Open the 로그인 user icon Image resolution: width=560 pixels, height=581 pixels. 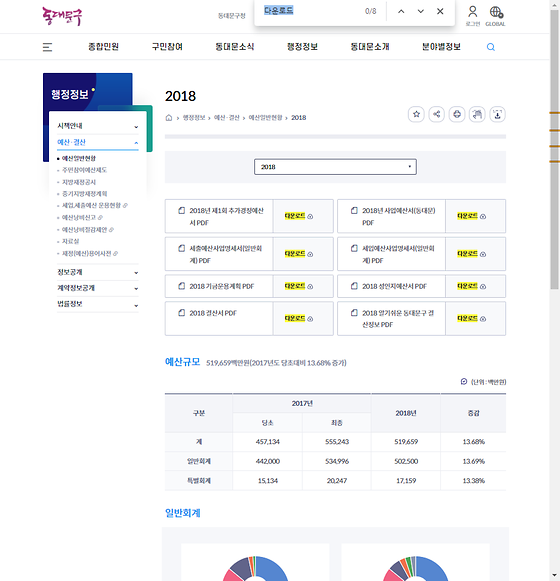473,16
